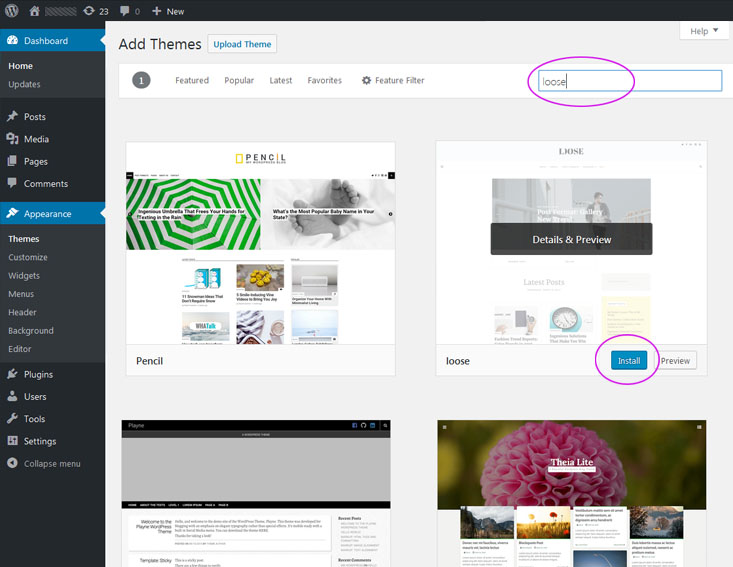Viewport: 733px width, 567px height.
Task: Click the Comments bubble icon in sidebar
Action: point(13,183)
